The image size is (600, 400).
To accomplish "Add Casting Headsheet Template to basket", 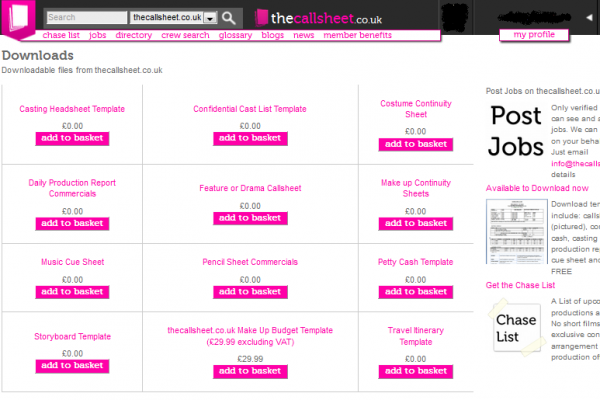I will [72, 138].
